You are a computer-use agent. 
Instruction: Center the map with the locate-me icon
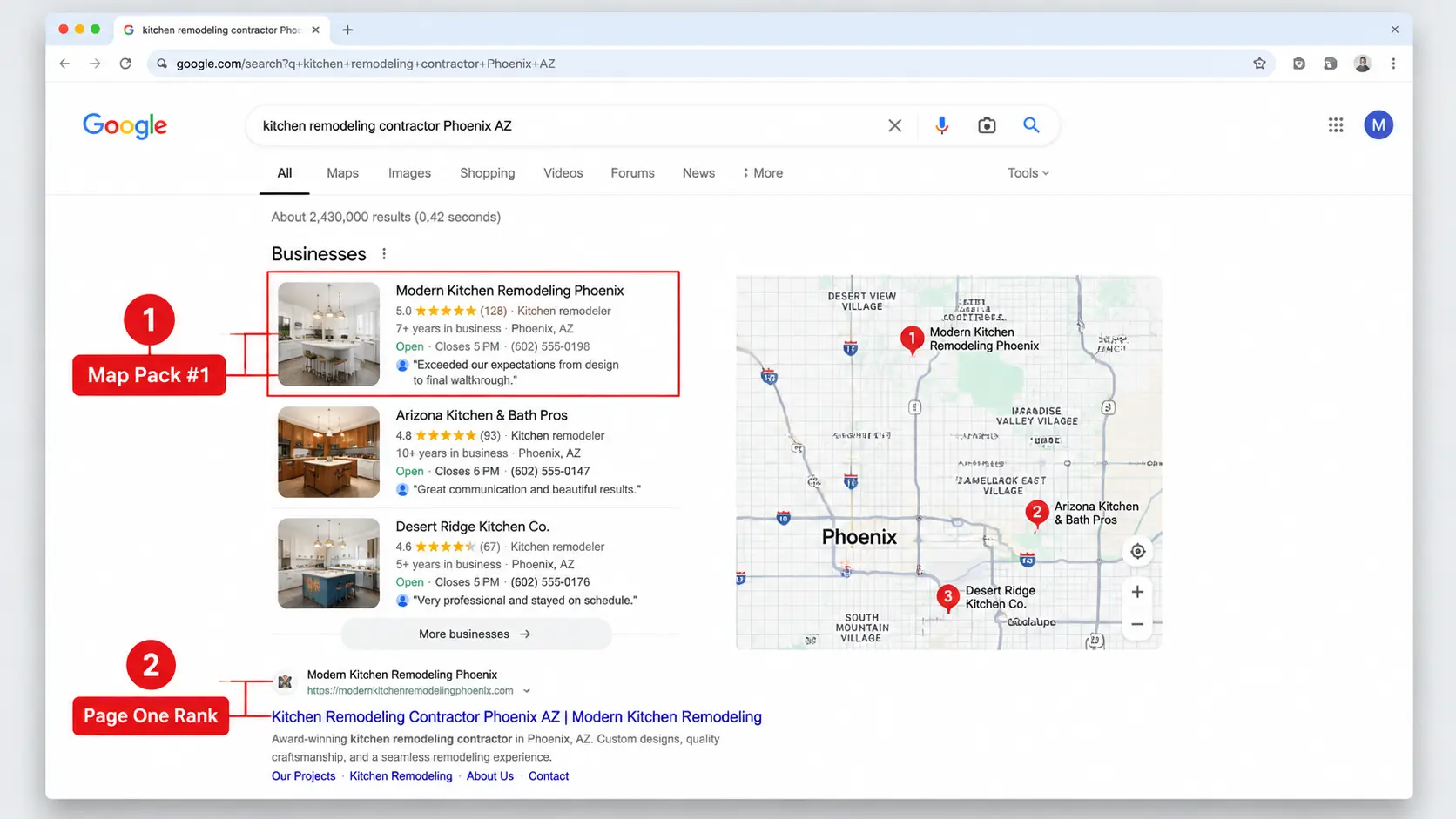coord(1137,551)
